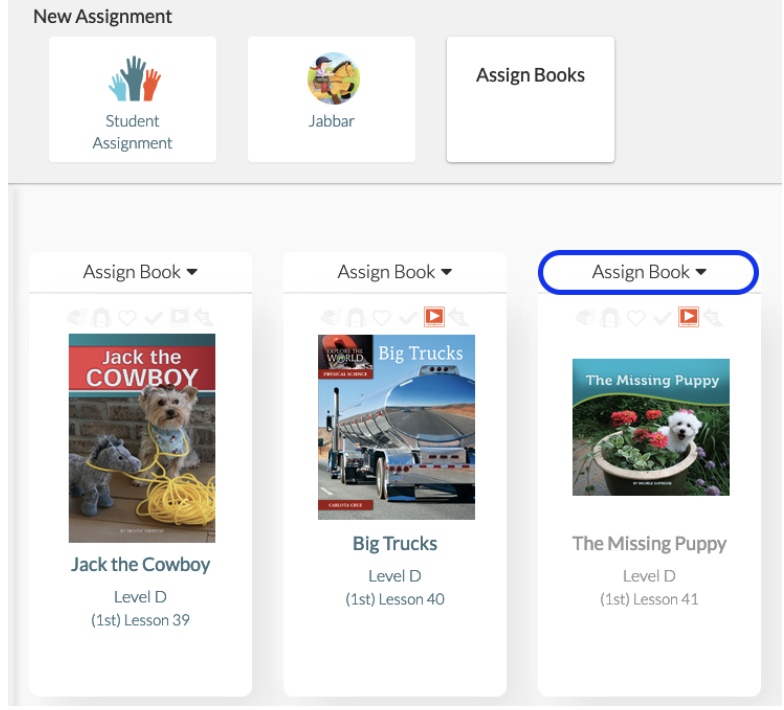Toggle the checkmark icon on Big Trucks
Image resolution: width=784 pixels, height=710 pixels.
pyautogui.click(x=408, y=318)
